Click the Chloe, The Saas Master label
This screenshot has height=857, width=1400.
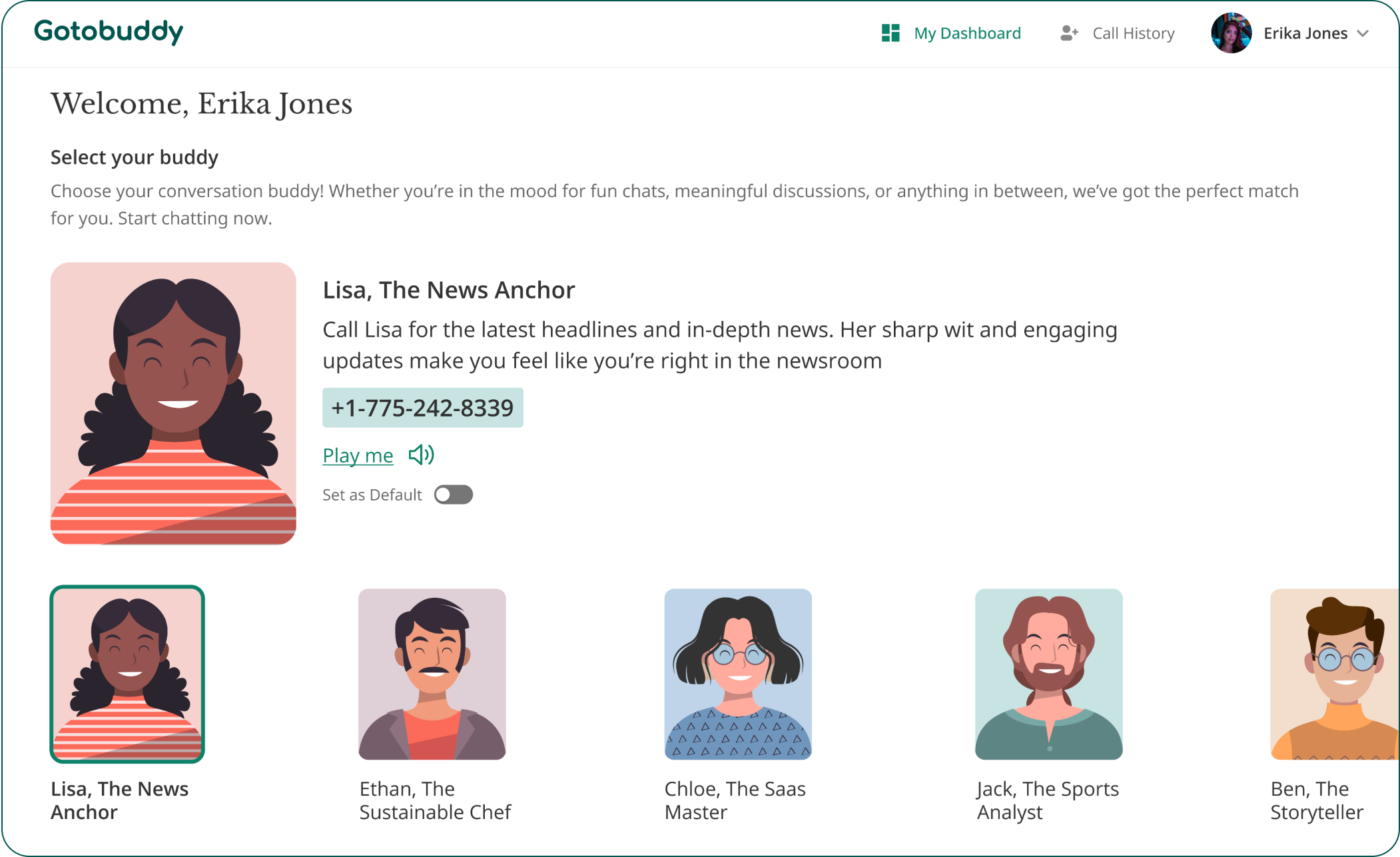coord(735,800)
